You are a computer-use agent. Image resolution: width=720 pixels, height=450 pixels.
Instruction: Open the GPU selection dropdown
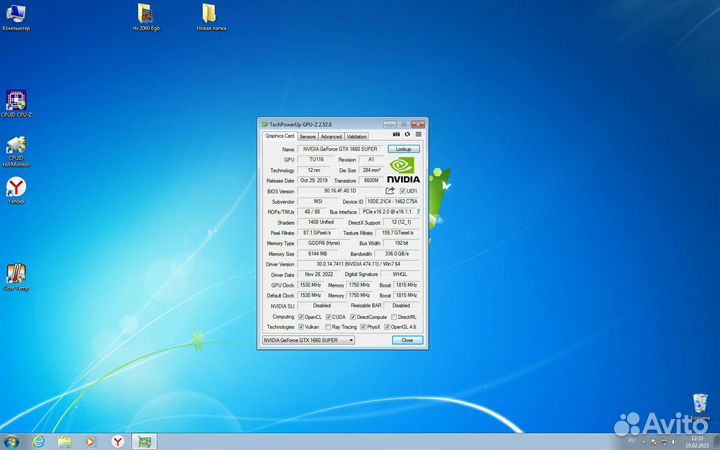(308, 340)
